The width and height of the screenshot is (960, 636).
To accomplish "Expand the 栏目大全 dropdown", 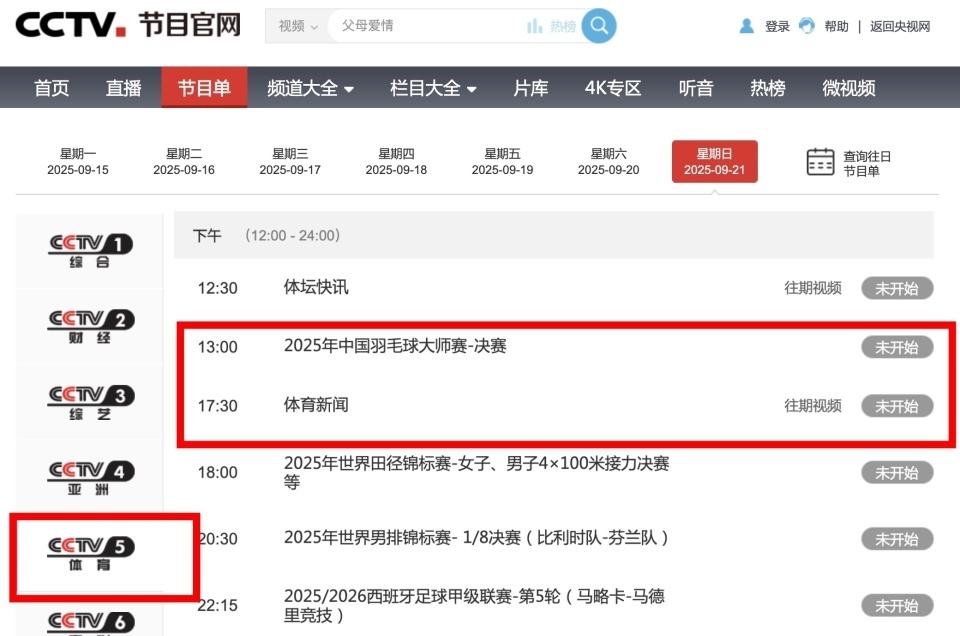I will (428, 88).
